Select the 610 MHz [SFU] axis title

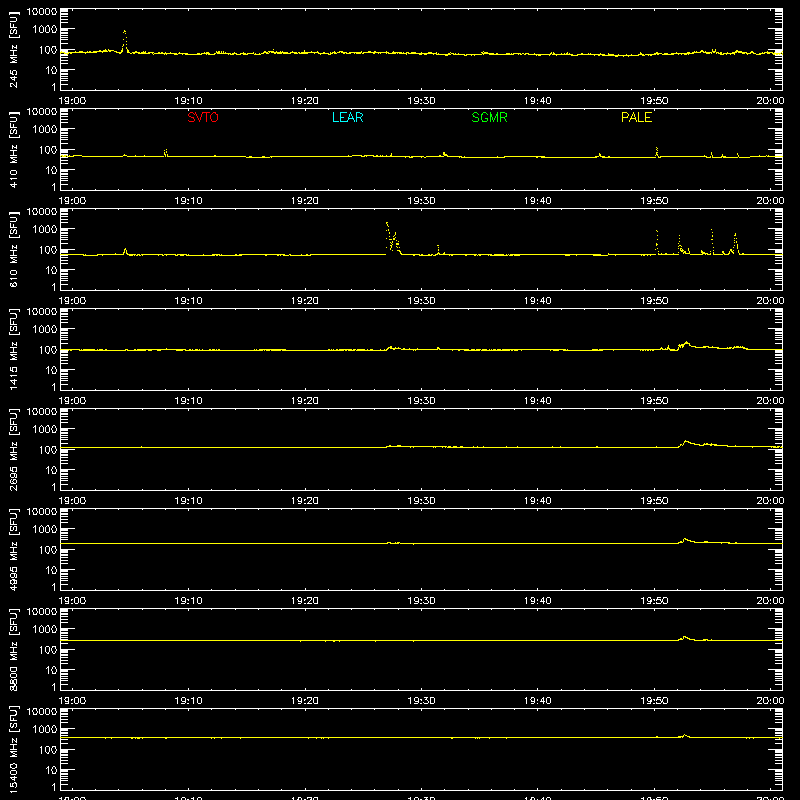pyautogui.click(x=13, y=249)
